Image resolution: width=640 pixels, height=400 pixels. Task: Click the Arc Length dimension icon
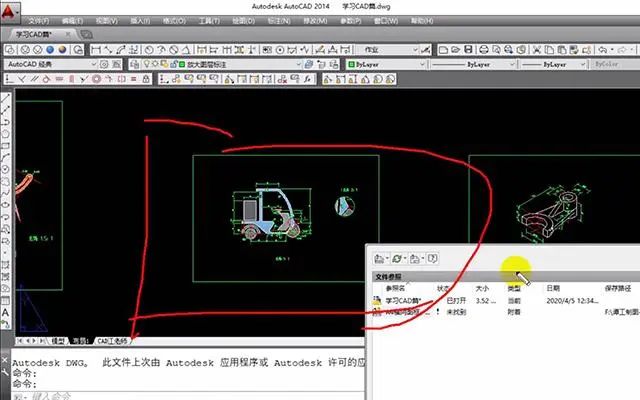tap(121, 50)
